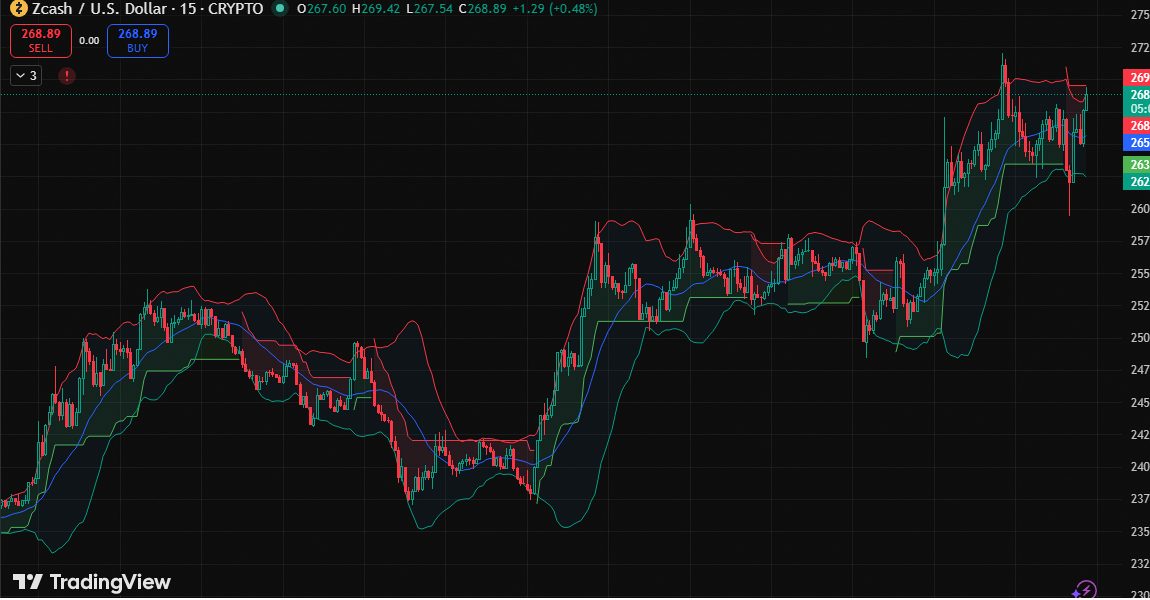The height and width of the screenshot is (600, 1150).
Task: Click the blue 268.89 BUY button
Action: (x=138, y=40)
